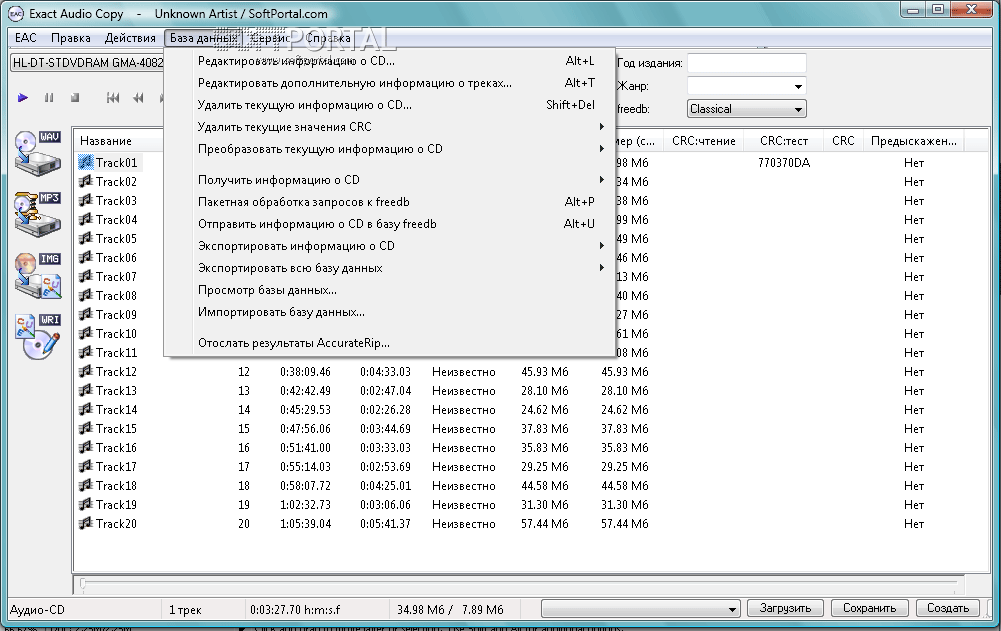The height and width of the screenshot is (631, 1001).
Task: Open the Правка menu
Action: click(70, 38)
